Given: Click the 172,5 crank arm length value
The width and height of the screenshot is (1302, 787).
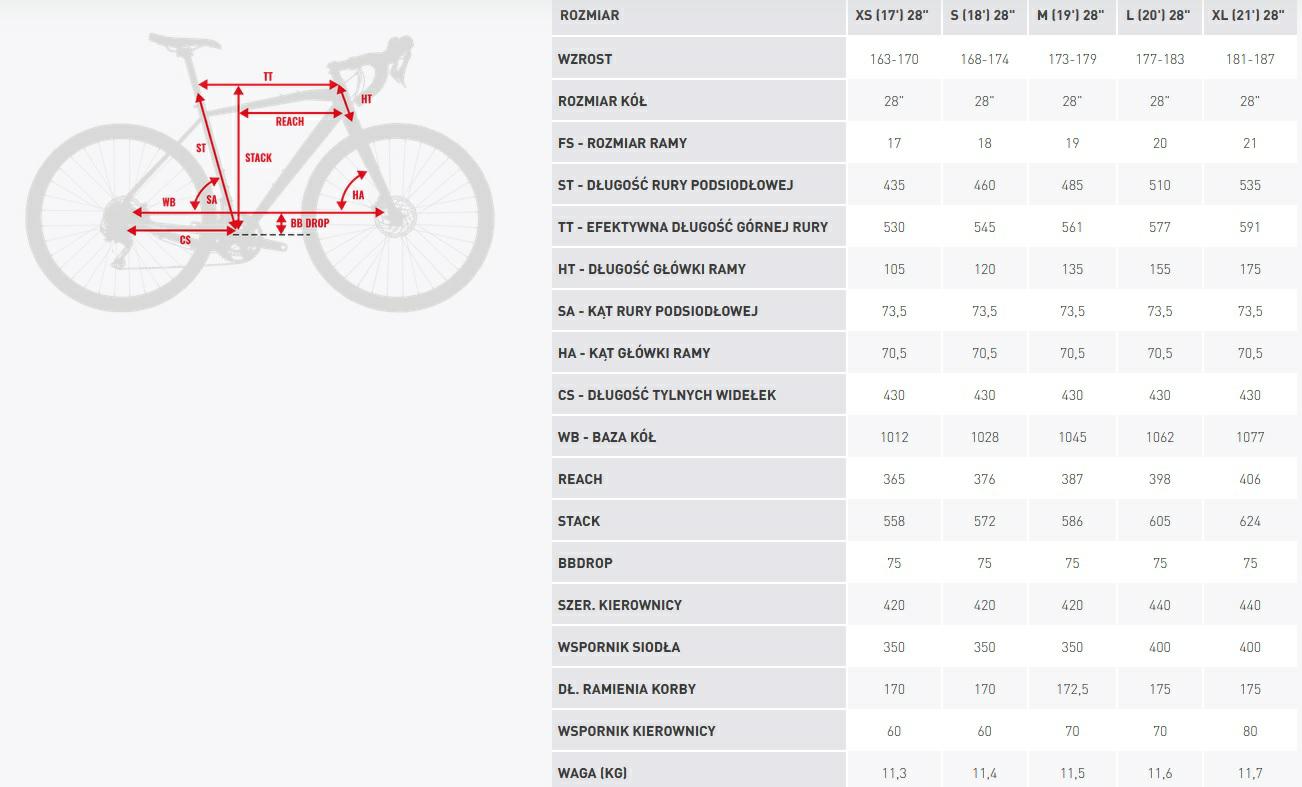Looking at the screenshot, I should (1072, 689).
